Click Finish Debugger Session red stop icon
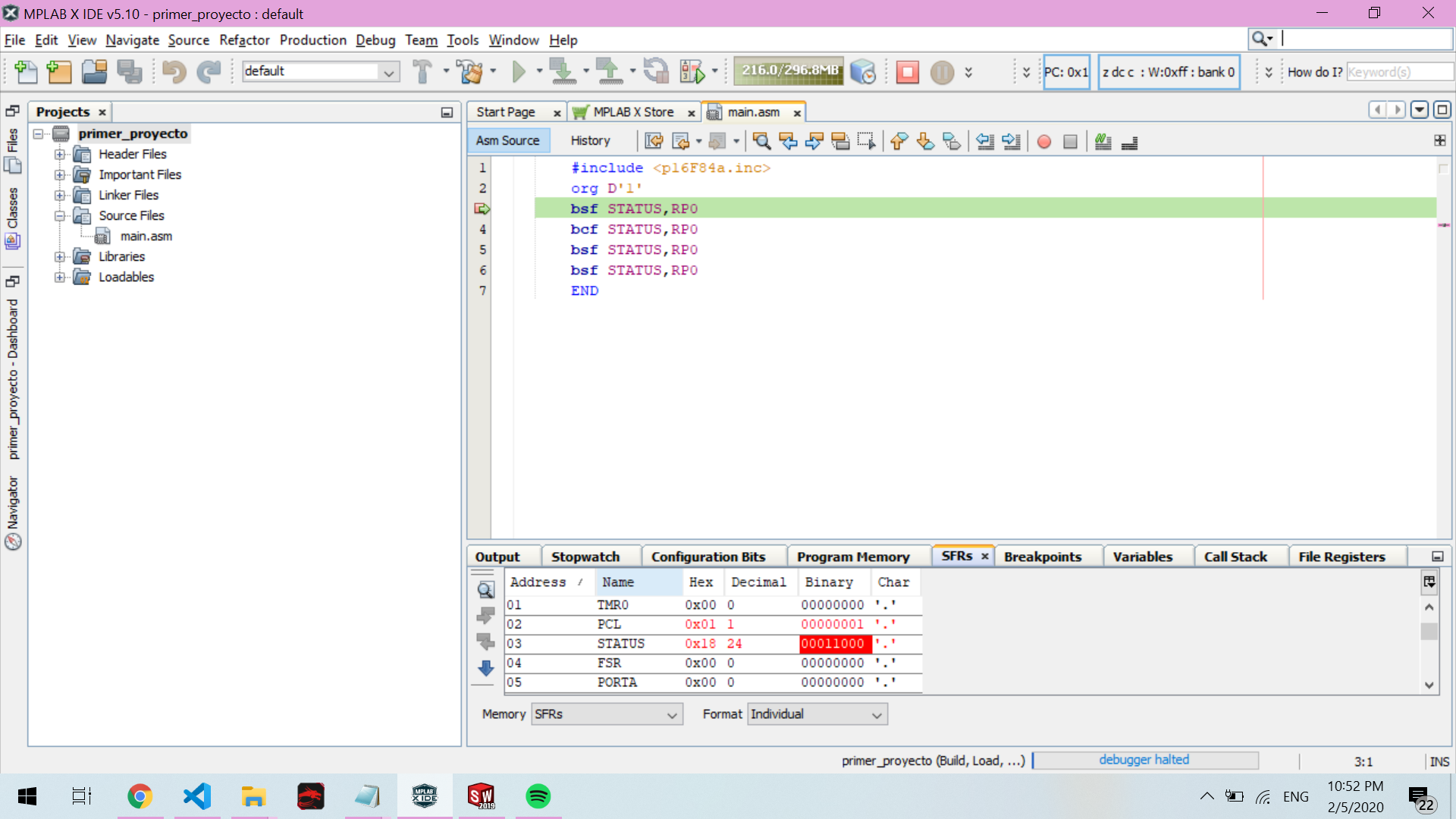 pyautogui.click(x=907, y=72)
